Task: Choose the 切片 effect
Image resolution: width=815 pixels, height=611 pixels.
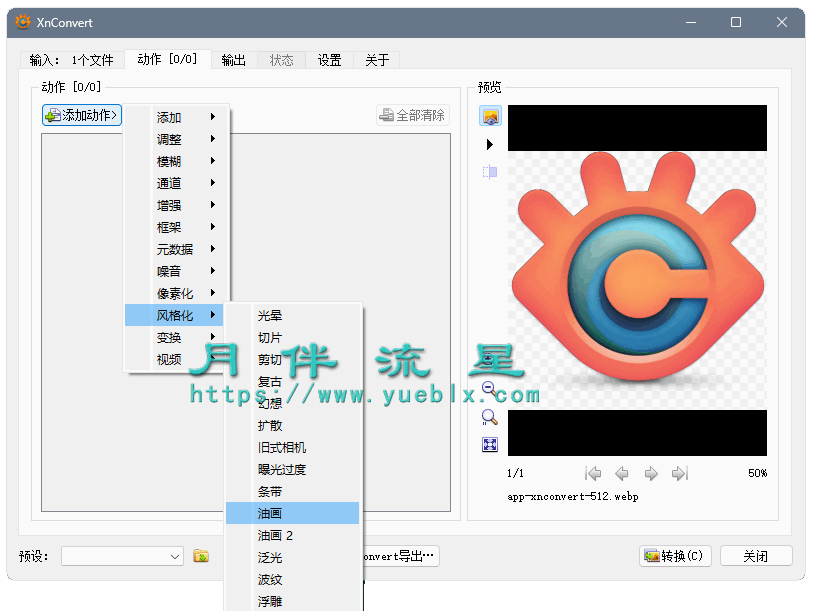Action: (x=293, y=338)
